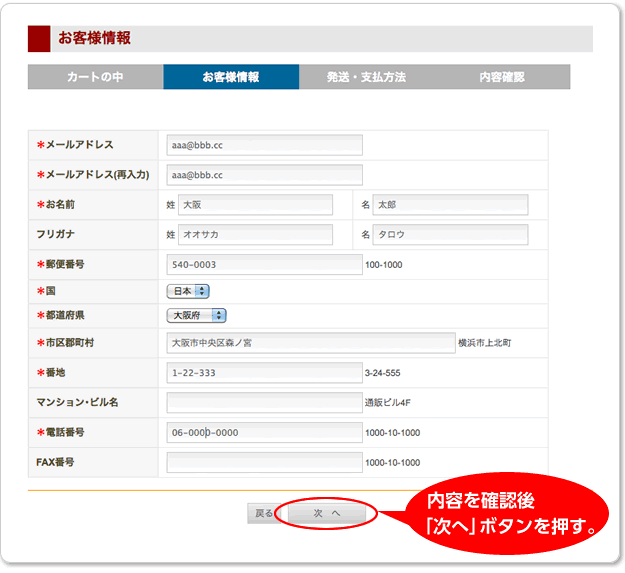Click the フリガナ 姓 field with オオサカ
The image size is (625, 573).
tap(256, 234)
